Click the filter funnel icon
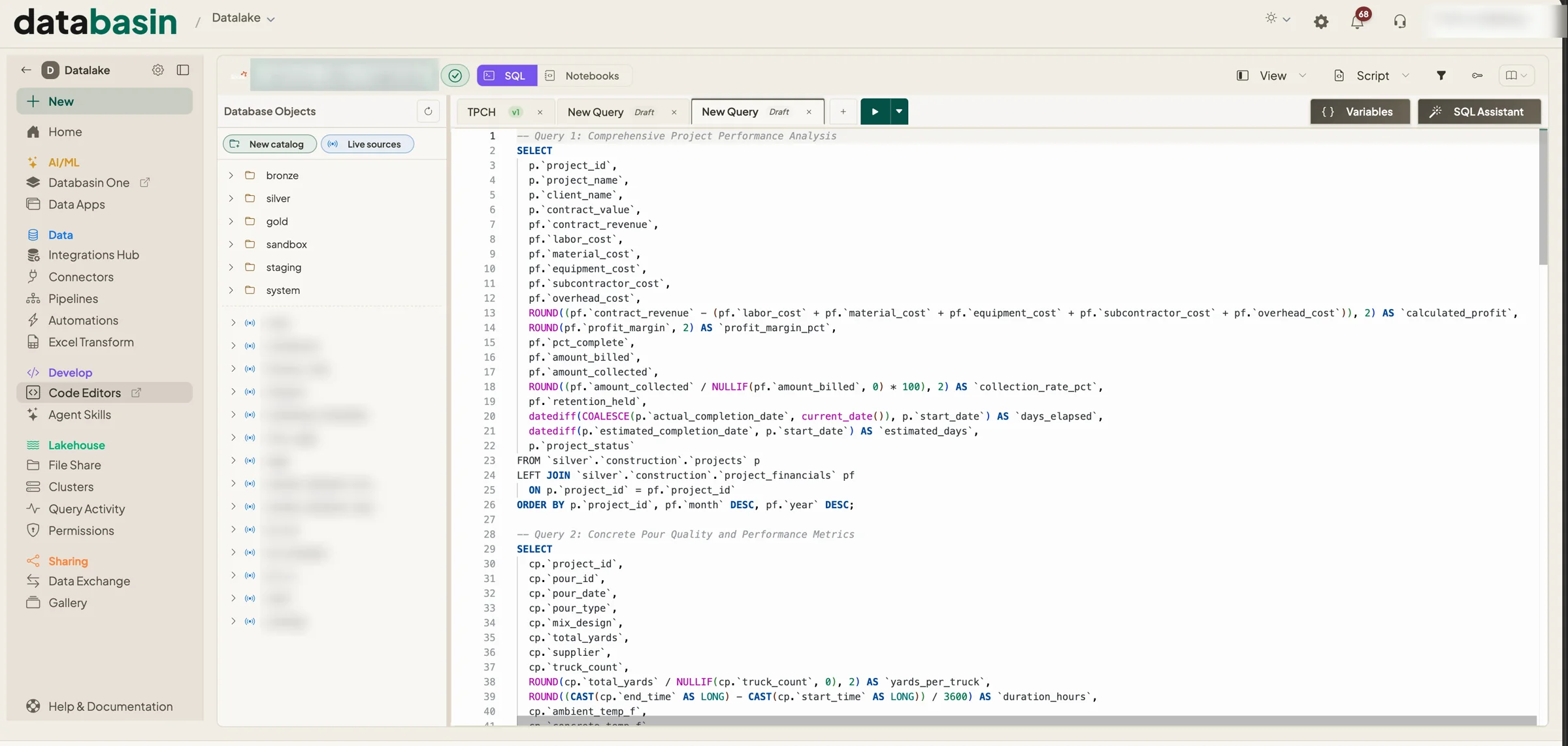Screen dimensions: 1568x746 (x=1441, y=76)
